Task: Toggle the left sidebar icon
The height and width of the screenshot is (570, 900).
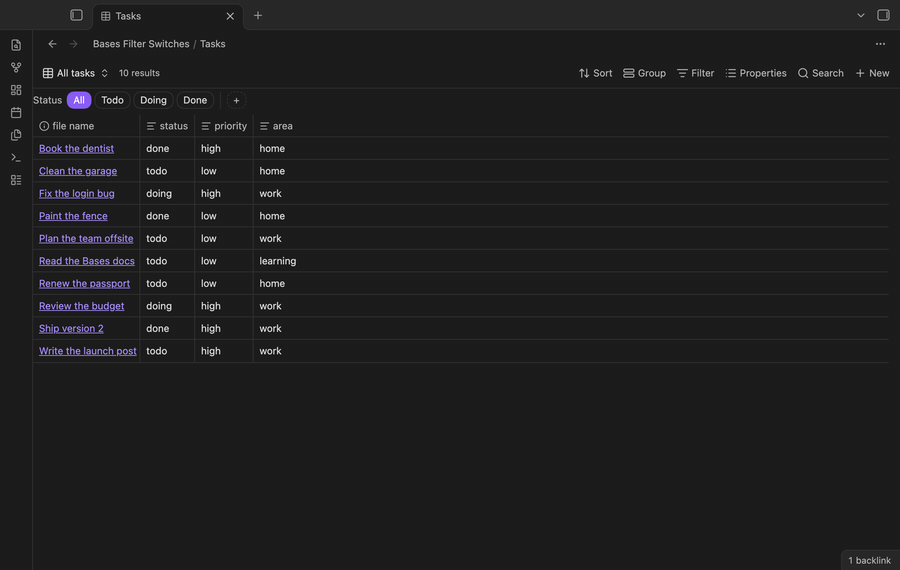Action: pos(76,15)
